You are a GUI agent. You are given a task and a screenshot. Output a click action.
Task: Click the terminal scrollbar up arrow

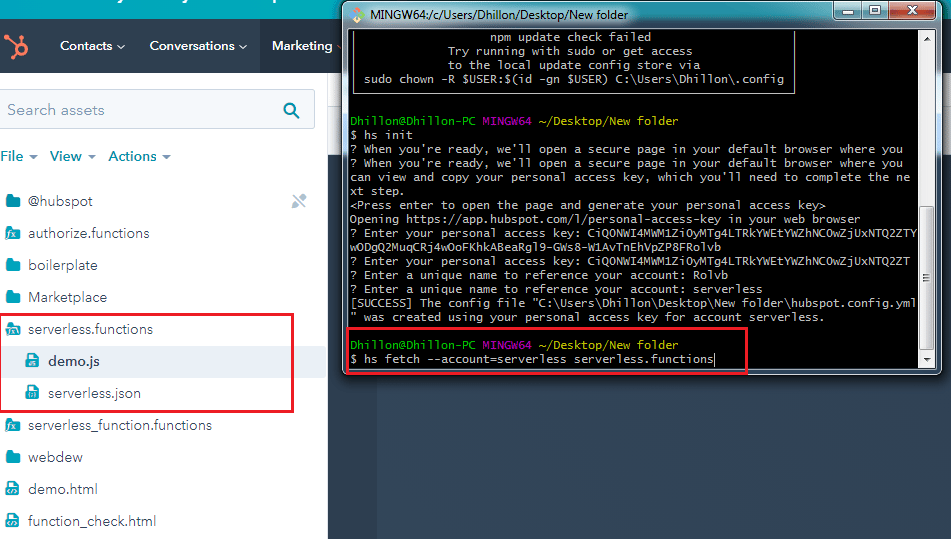(927, 39)
